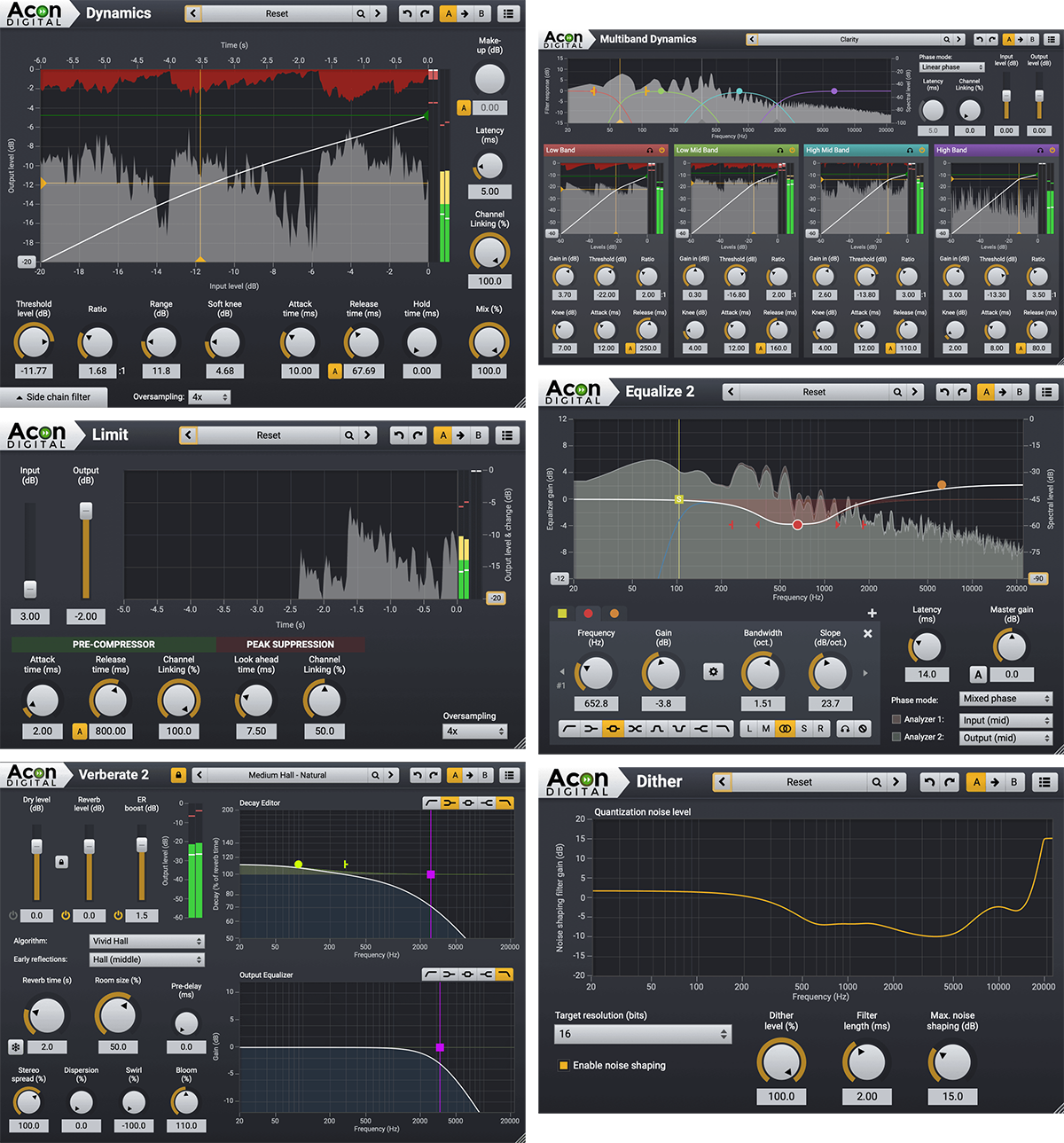
Task: Select the peak filter shape icon in Equalize 2
Action: click(613, 728)
